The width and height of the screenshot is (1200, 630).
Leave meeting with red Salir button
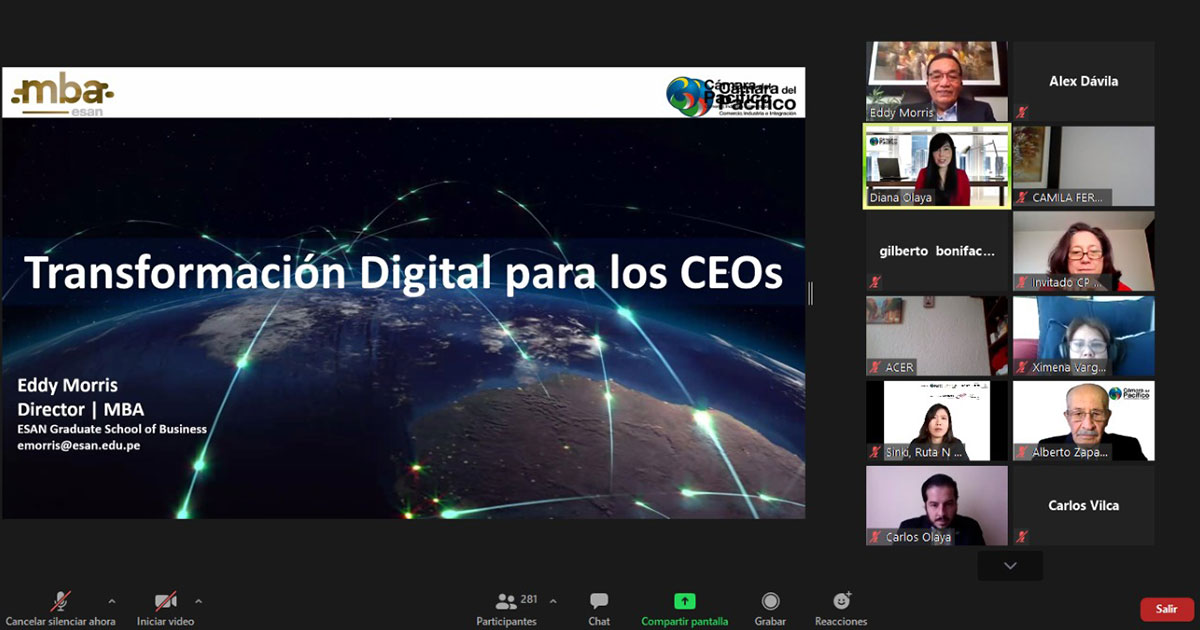click(1167, 609)
